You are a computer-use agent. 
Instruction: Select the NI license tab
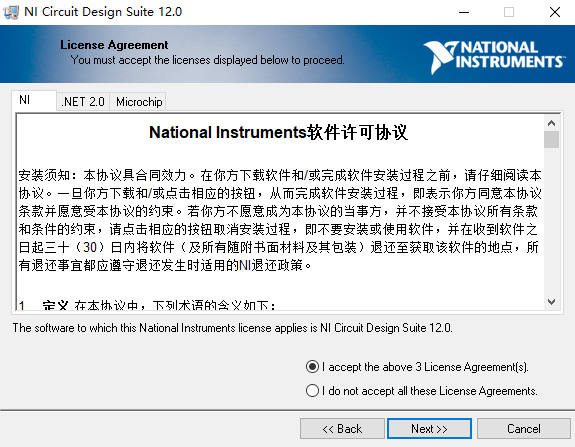tap(34, 100)
